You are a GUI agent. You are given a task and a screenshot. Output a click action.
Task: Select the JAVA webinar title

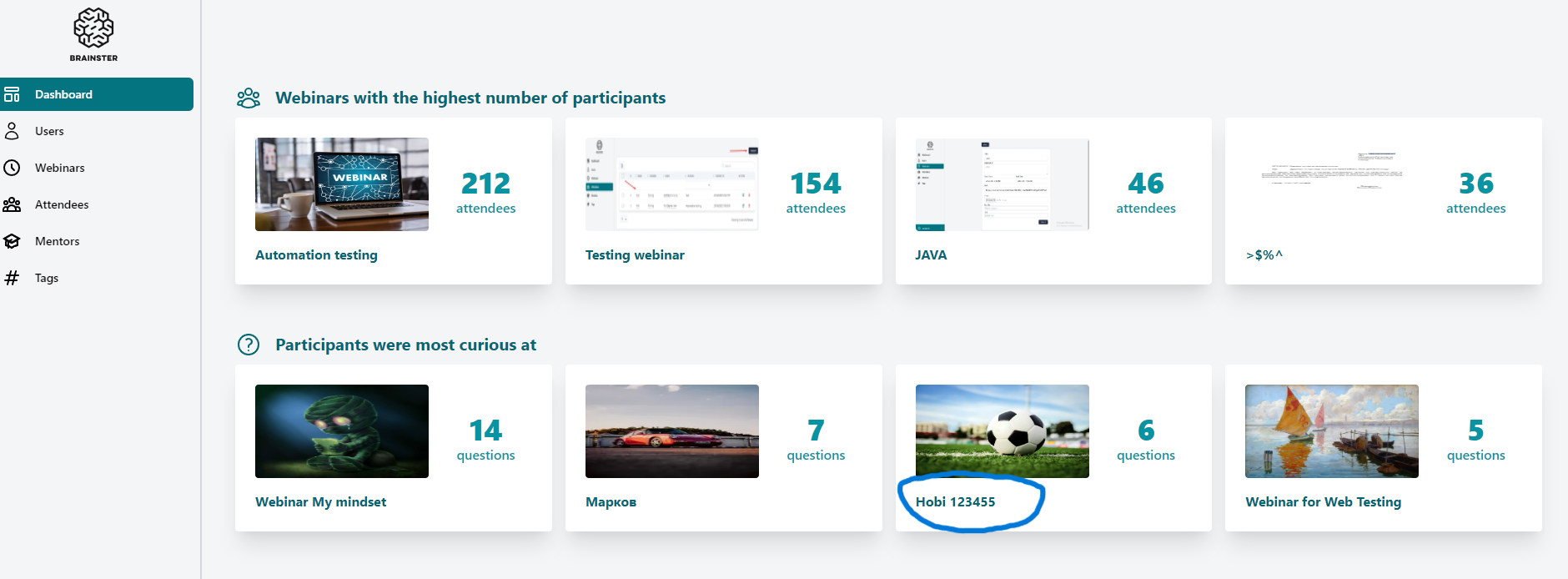[931, 255]
